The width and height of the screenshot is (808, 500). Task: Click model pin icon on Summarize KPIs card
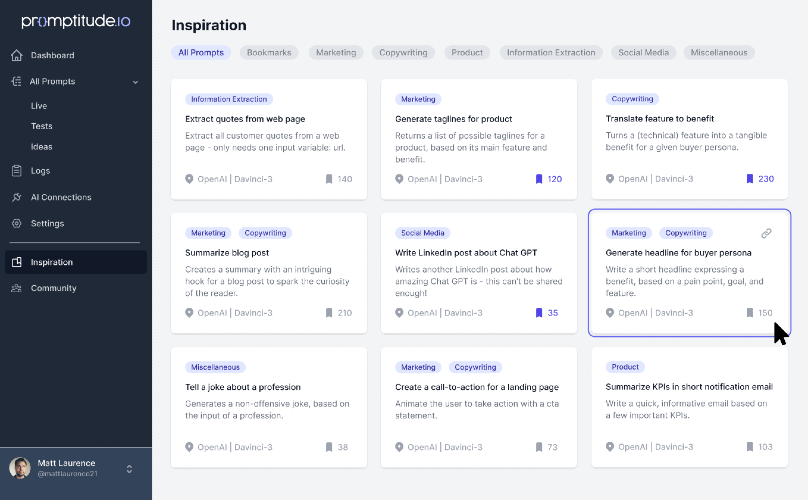(610, 447)
